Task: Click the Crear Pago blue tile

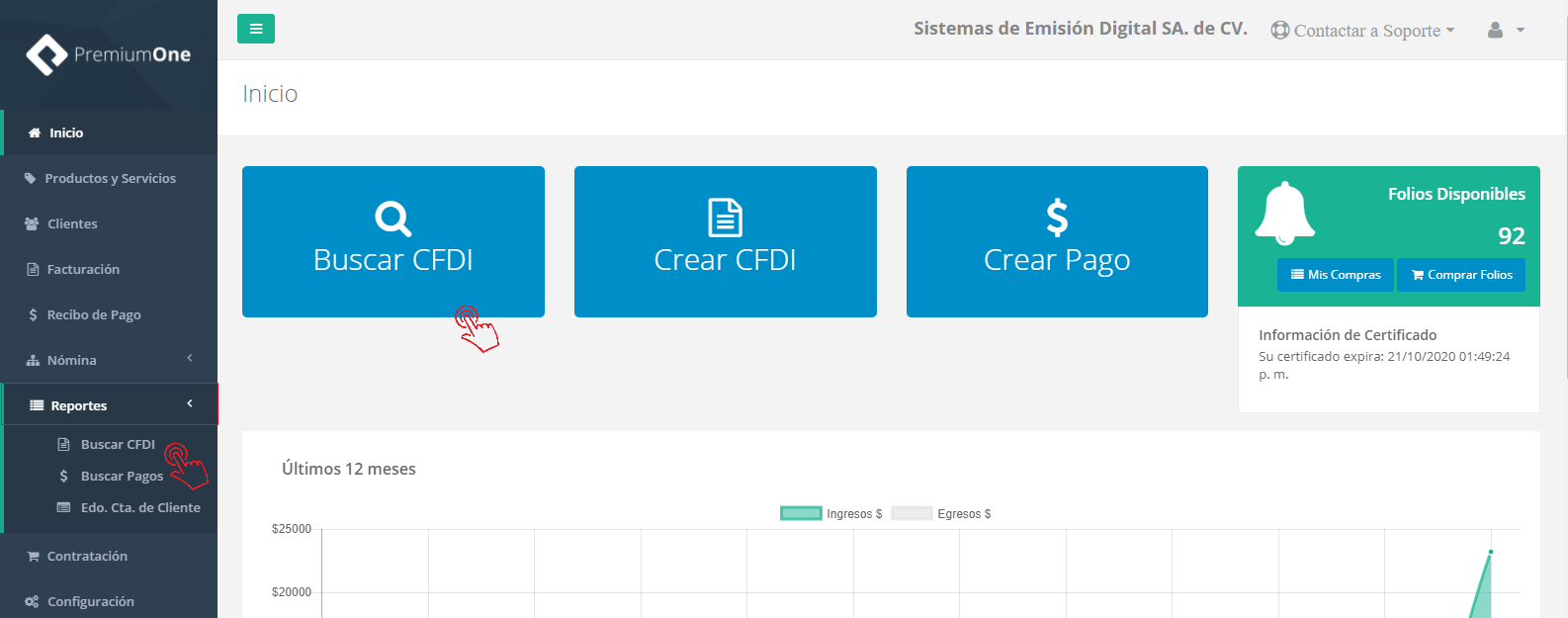Action: tap(1057, 241)
